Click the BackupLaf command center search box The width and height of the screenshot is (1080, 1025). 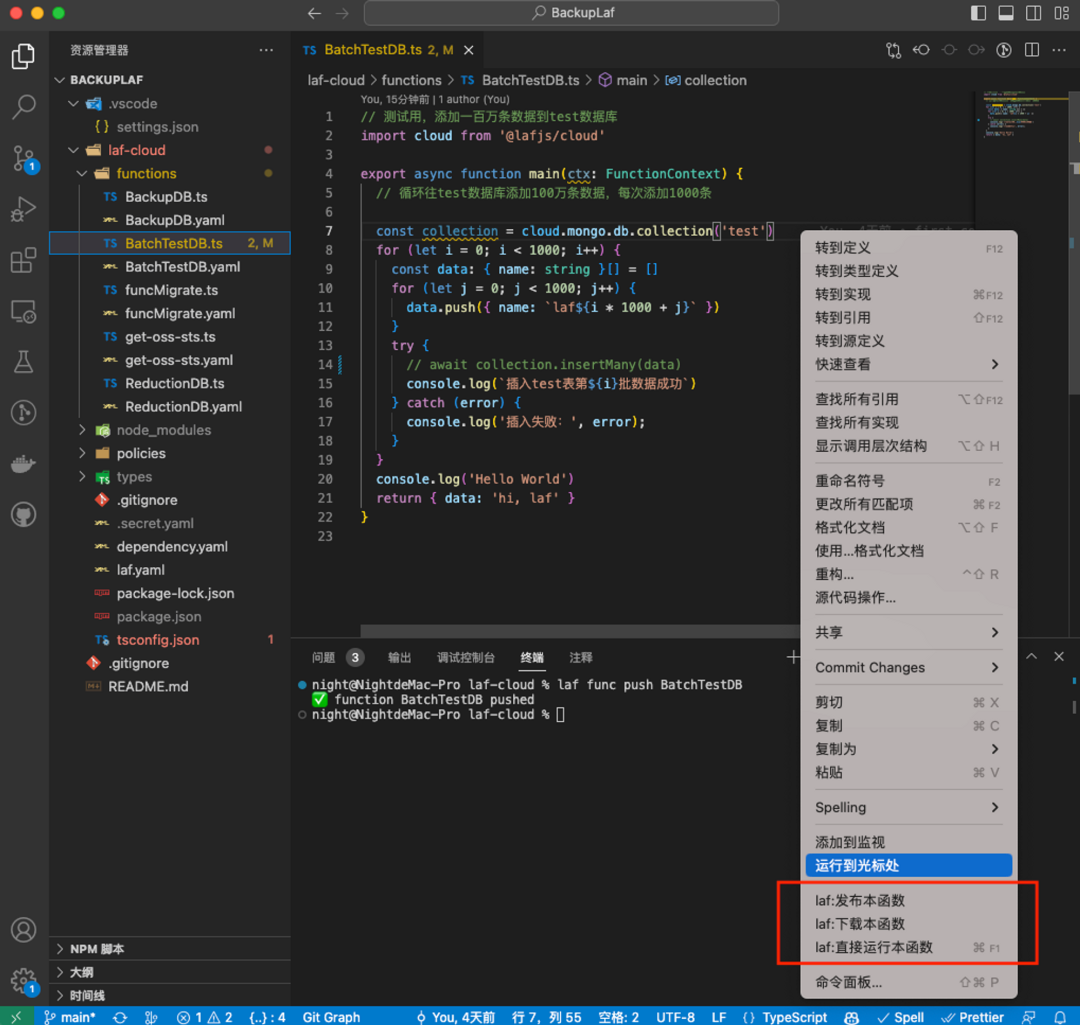(x=571, y=13)
